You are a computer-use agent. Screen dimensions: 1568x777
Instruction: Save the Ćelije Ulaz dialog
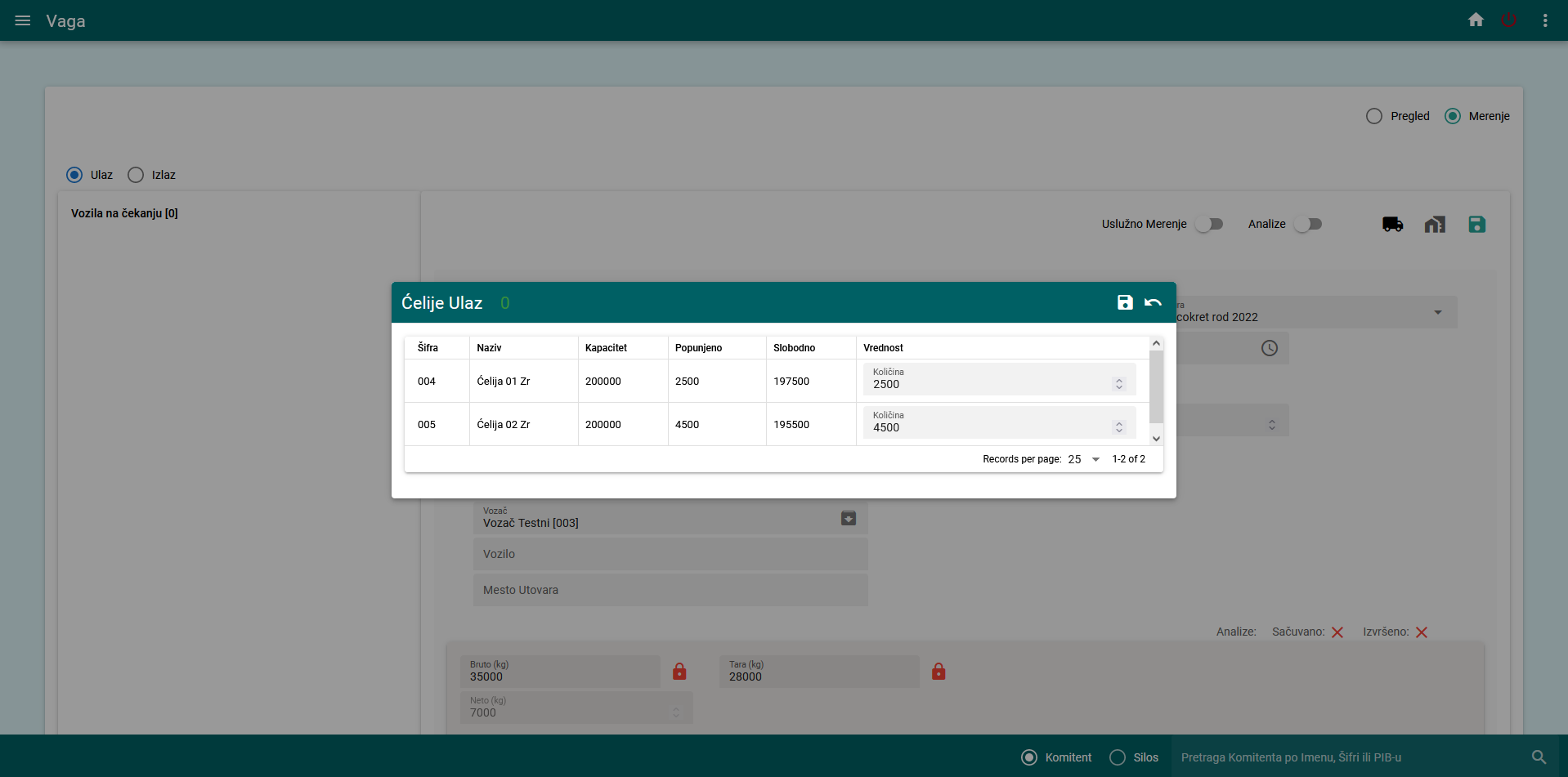pos(1125,302)
